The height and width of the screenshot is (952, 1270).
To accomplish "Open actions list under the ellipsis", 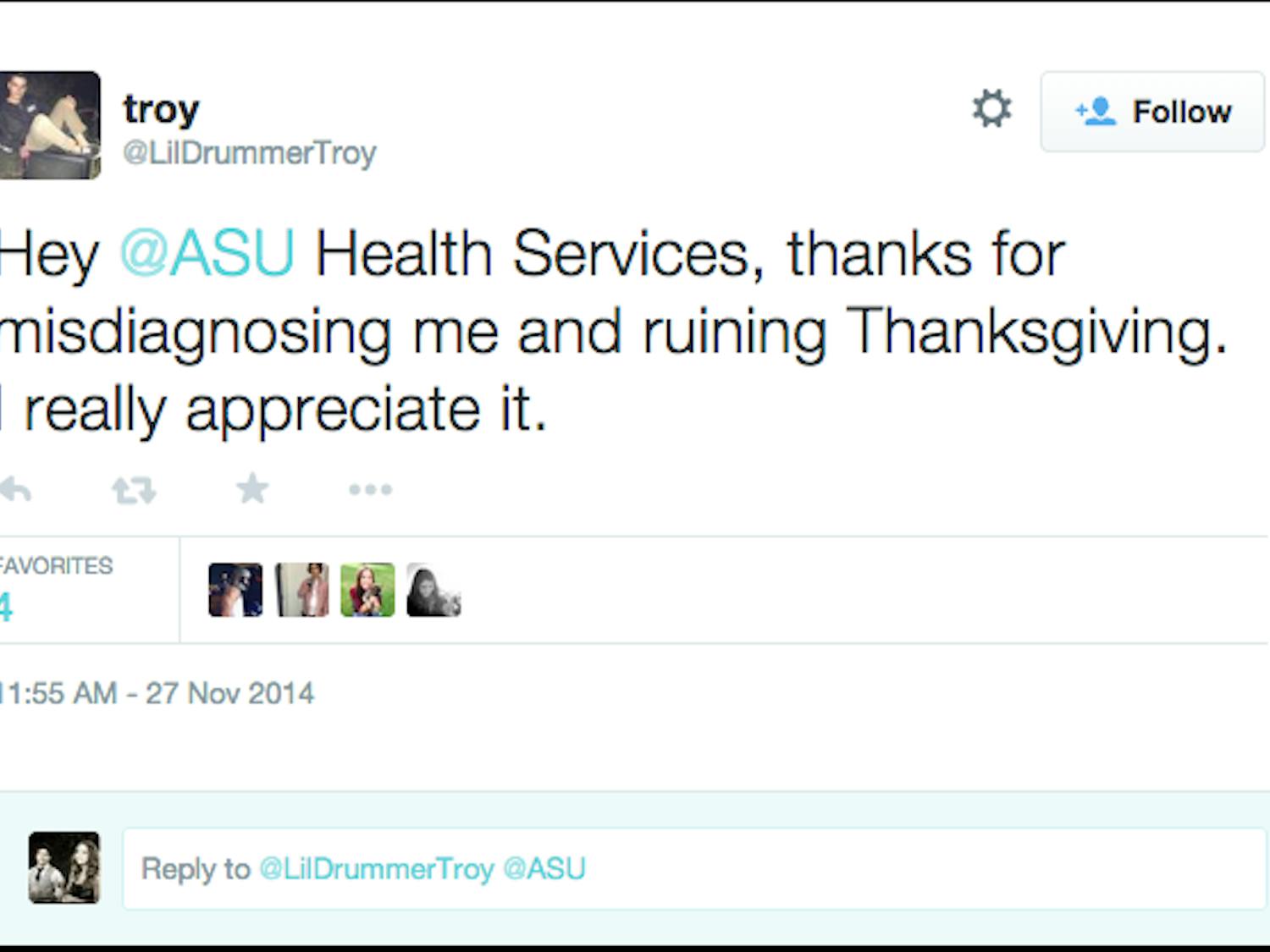I will 371,489.
